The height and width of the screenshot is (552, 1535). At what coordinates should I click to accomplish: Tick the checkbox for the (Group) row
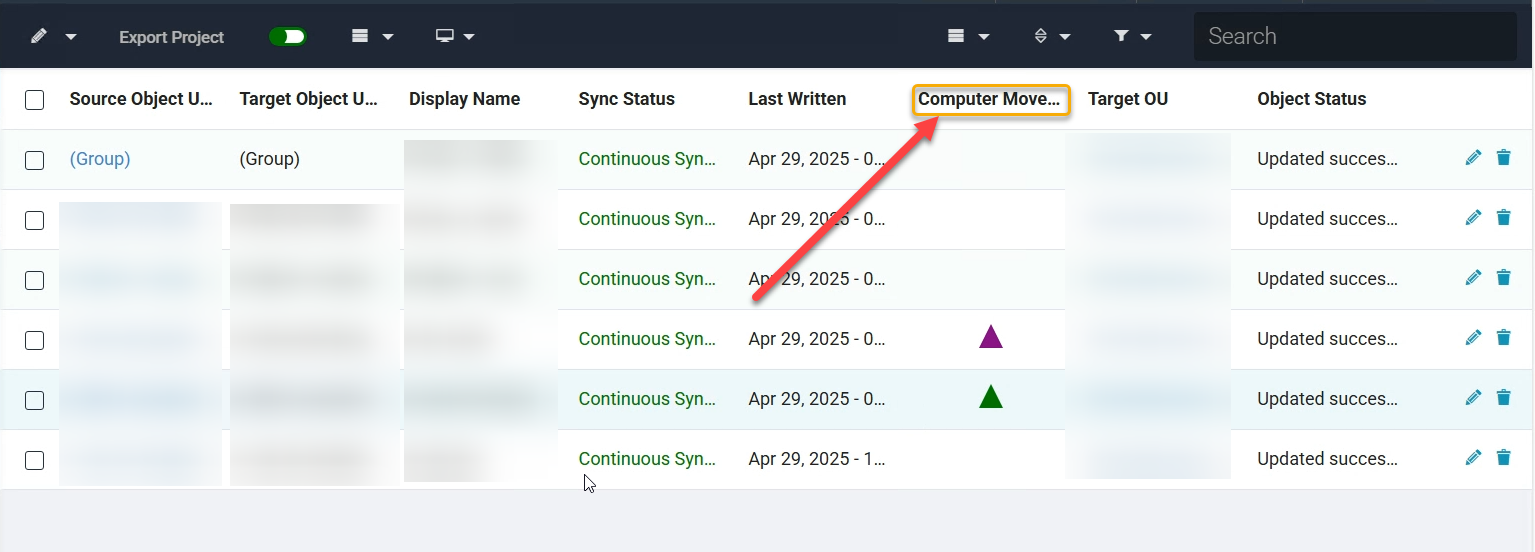point(35,160)
